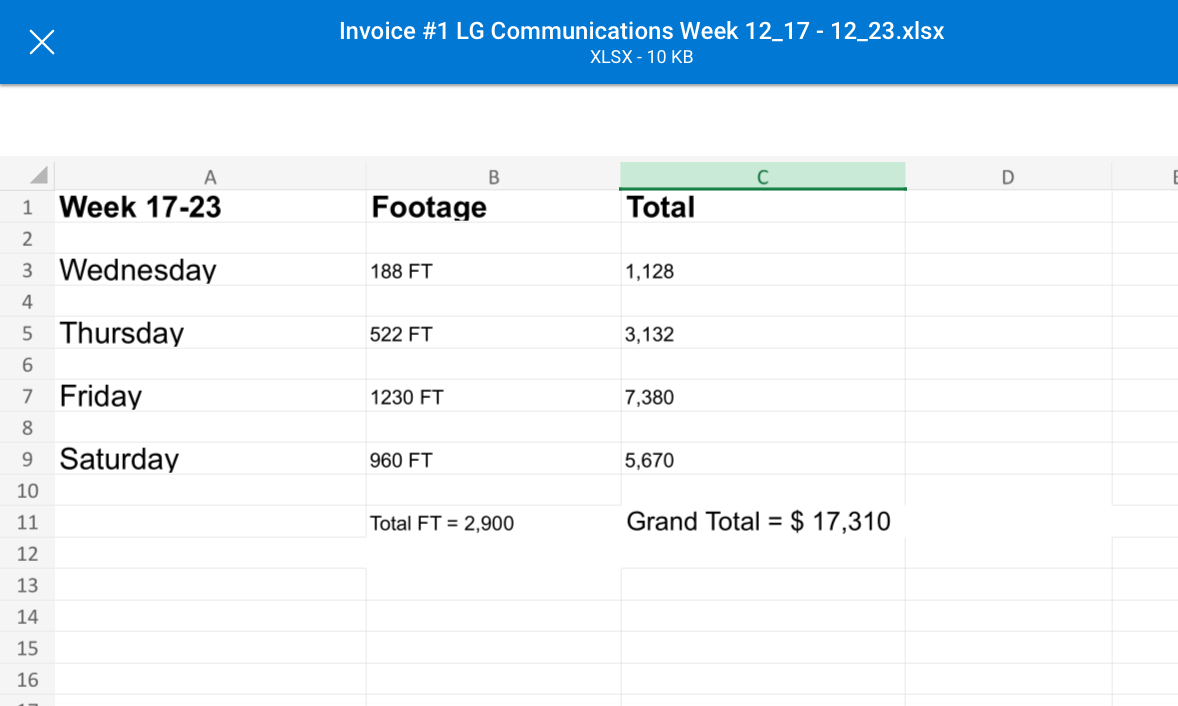This screenshot has width=1178, height=706.
Task: Click the 'Grand Total = $ 17,310' cell
Action: [x=763, y=522]
